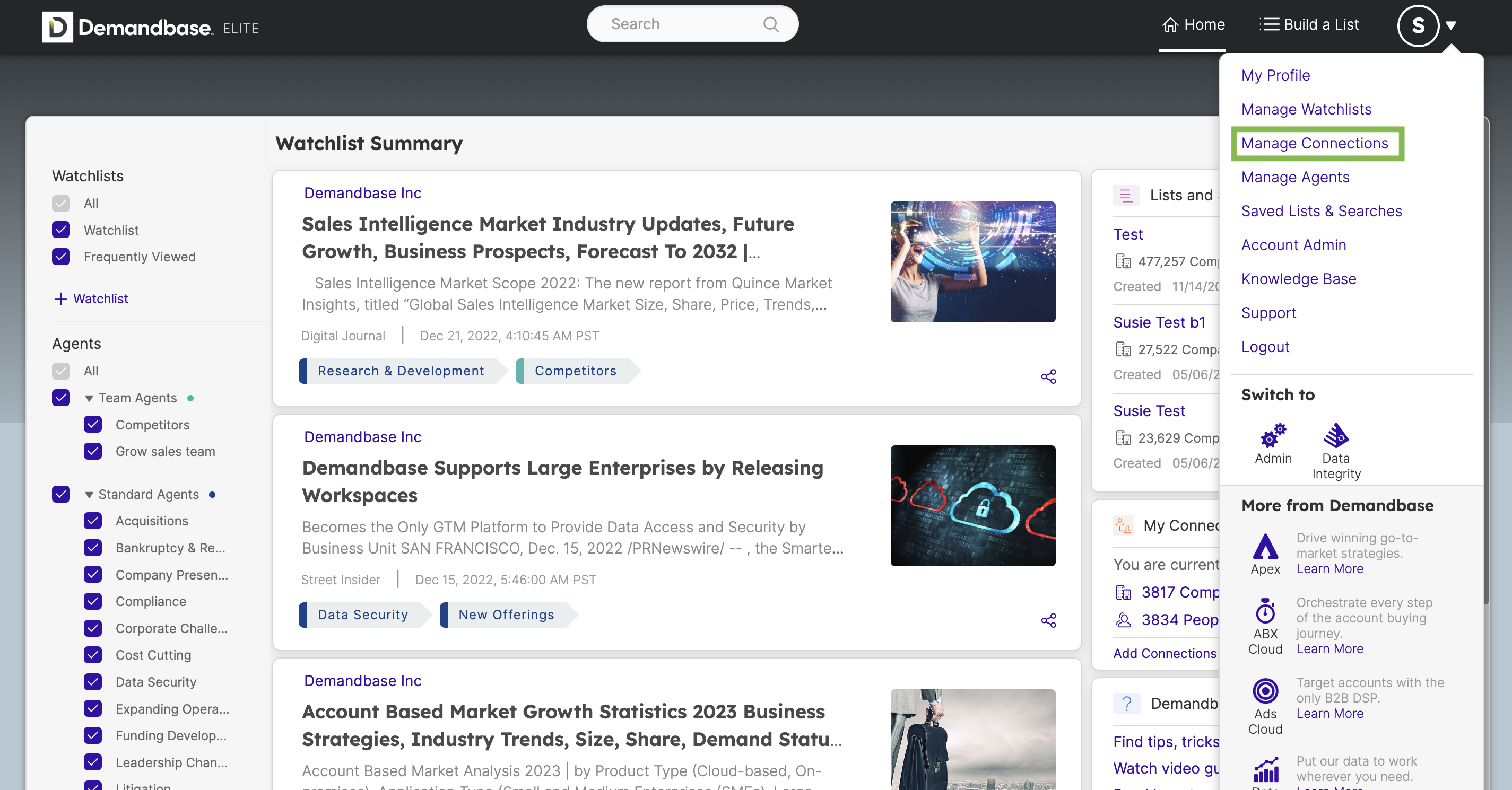The image size is (1512, 790).
Task: Click Logout in the user menu
Action: click(1265, 347)
